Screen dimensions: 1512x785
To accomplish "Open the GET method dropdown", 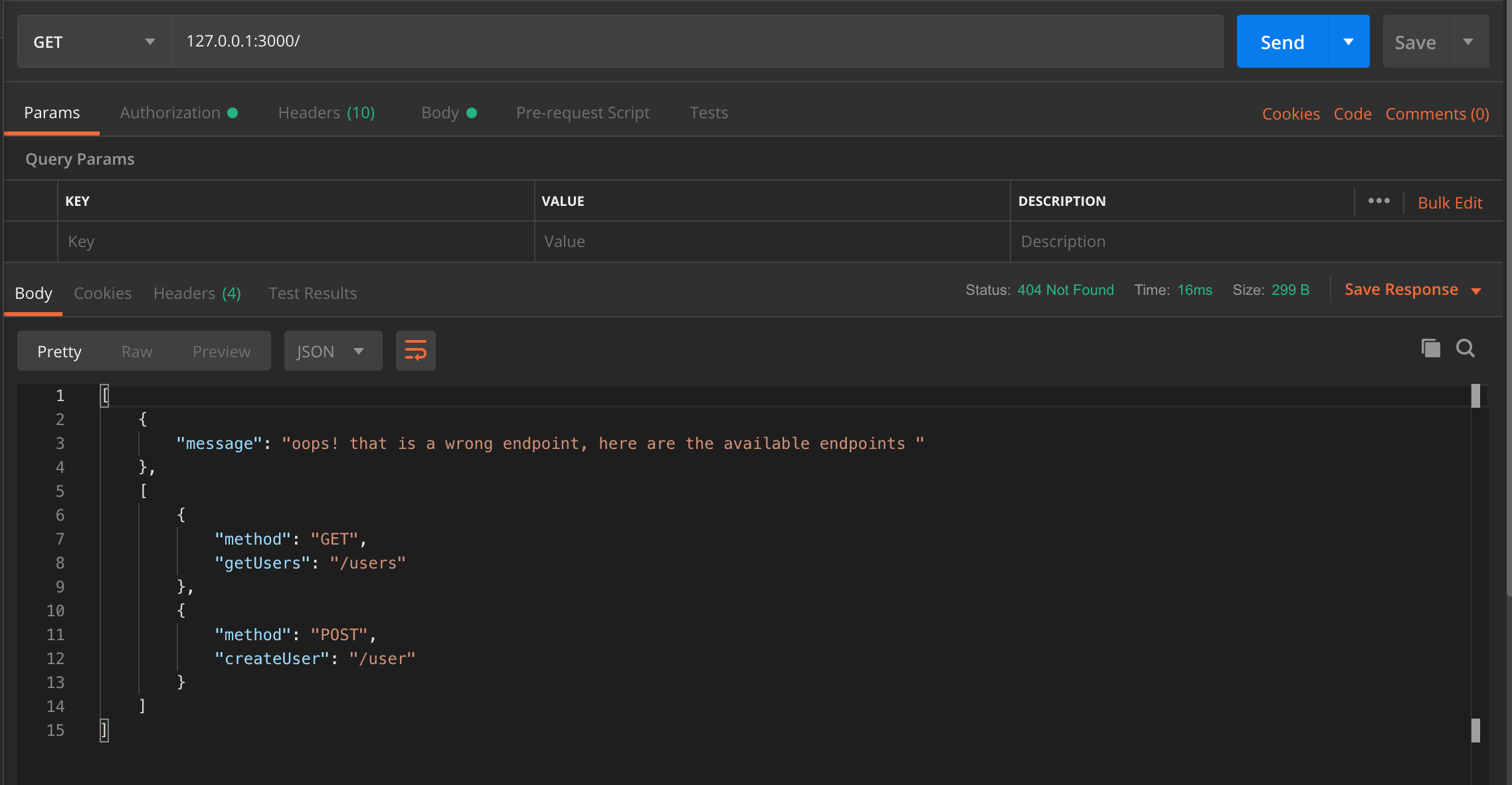I will tap(94, 42).
